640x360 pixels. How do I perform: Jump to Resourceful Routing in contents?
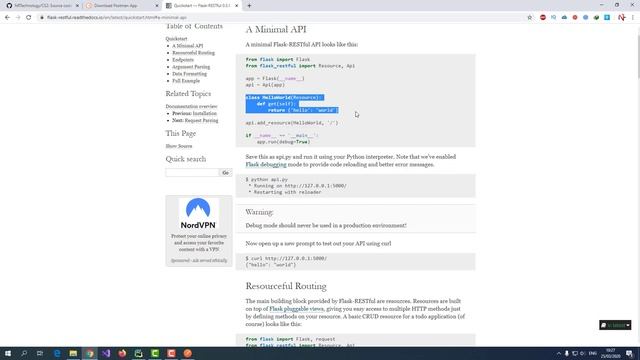(x=193, y=53)
